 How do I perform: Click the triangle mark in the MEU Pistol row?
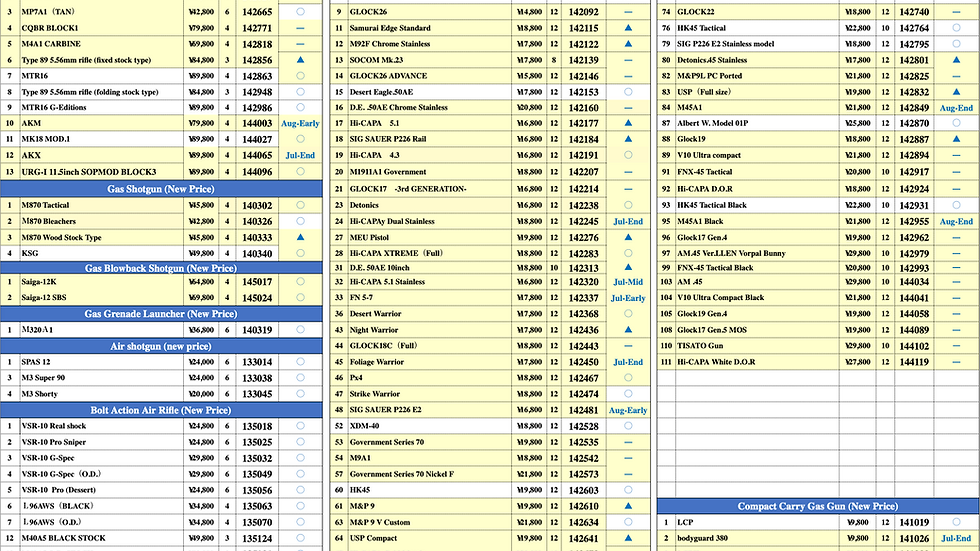click(628, 237)
